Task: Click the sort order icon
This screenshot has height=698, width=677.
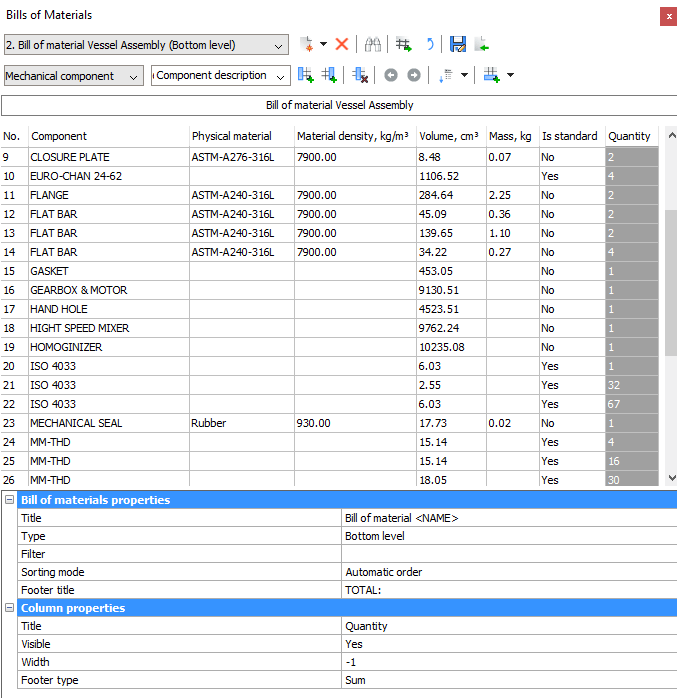Action: coord(446,75)
